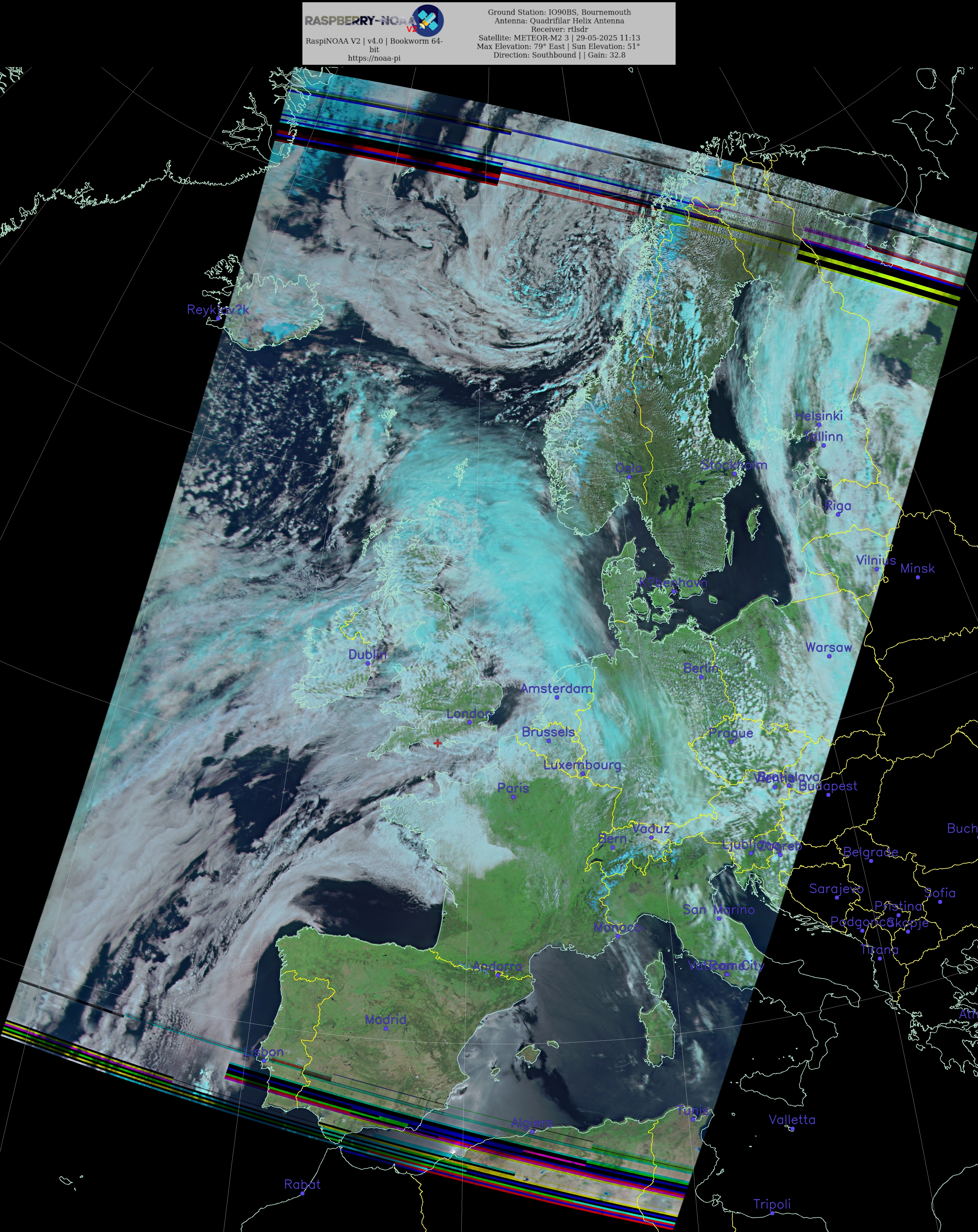Click the Minsk city label
Viewport: 978px width, 1232px height.
click(918, 569)
